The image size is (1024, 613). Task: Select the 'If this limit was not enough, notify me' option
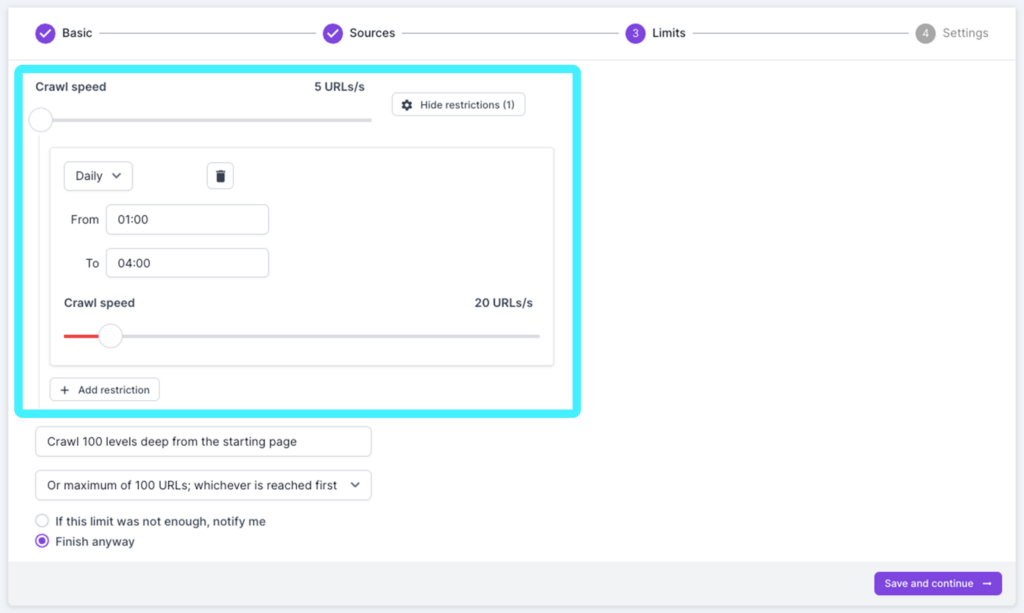point(42,520)
